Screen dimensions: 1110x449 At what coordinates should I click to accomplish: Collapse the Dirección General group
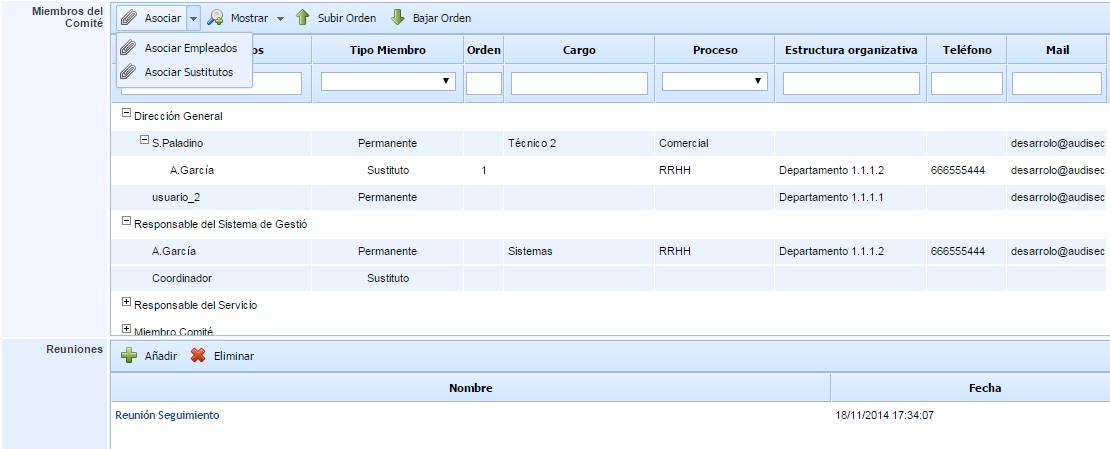[x=126, y=114]
